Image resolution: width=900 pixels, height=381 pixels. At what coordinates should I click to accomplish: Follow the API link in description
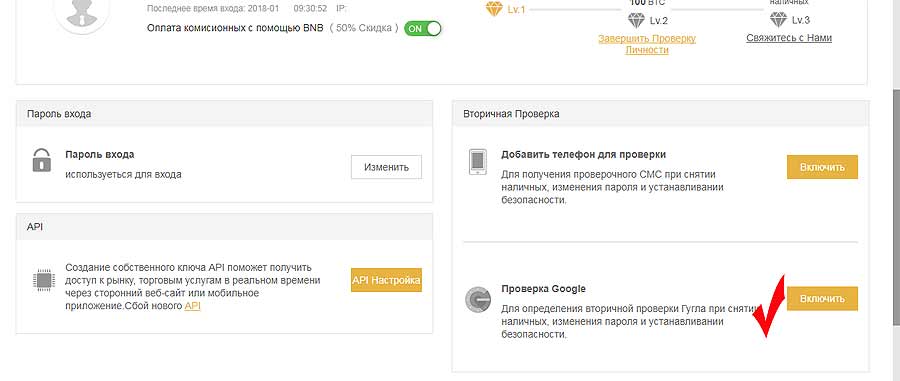pos(192,306)
